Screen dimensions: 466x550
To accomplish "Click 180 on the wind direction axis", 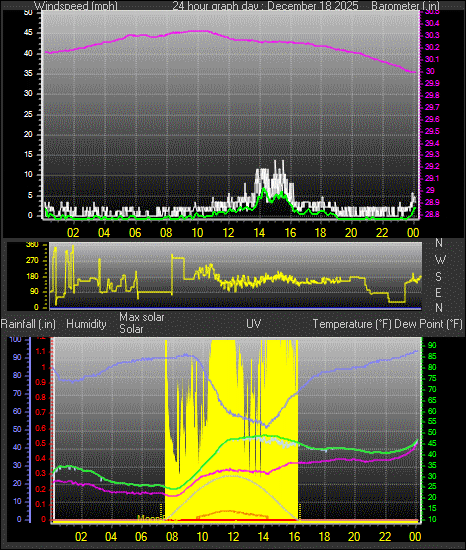I will [x=32, y=276].
